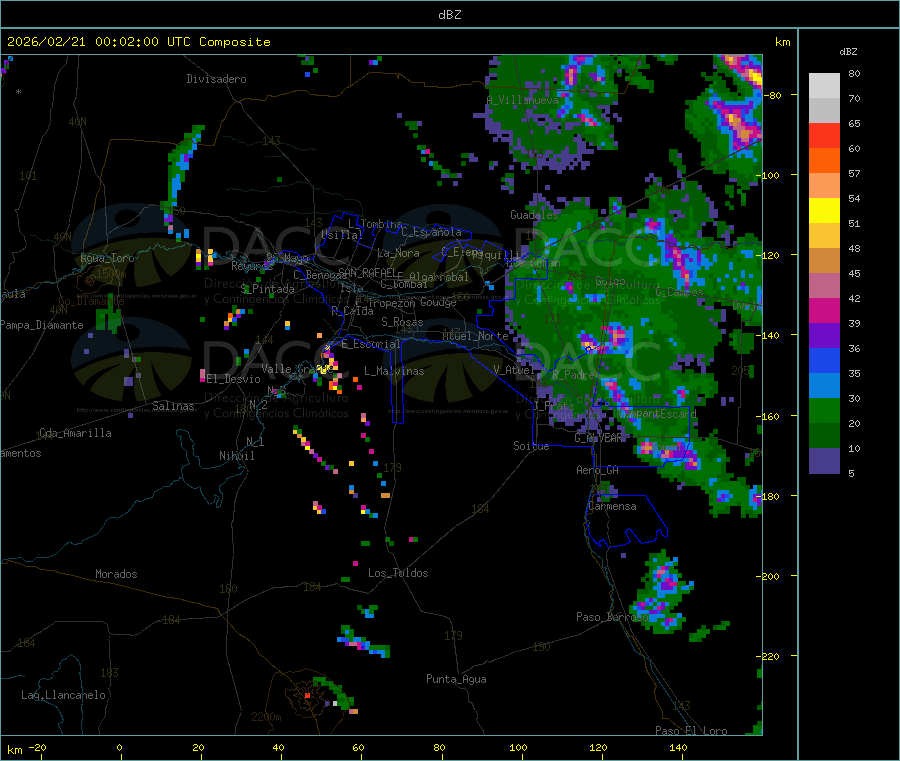Click the Carmensa label
Viewport: 900px width, 761px height.
612,506
